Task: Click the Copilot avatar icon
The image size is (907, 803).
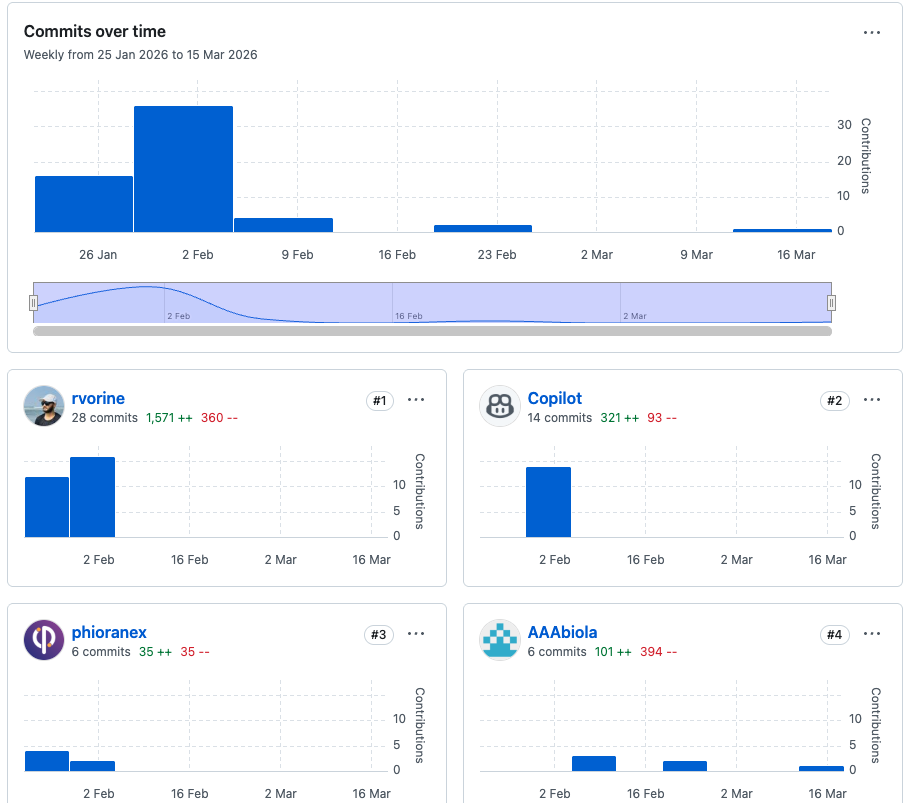Action: pos(499,406)
